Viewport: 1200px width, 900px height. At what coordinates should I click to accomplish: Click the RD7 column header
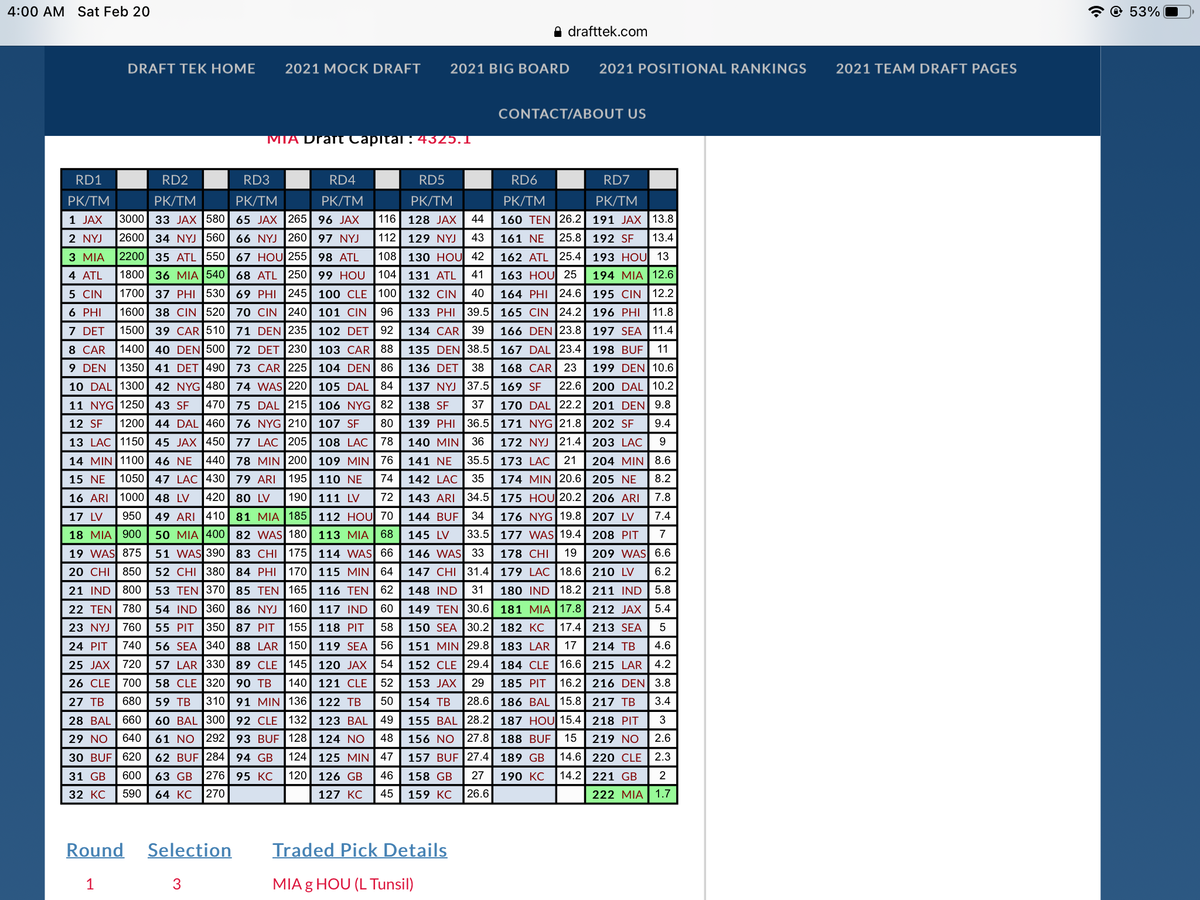(x=616, y=180)
